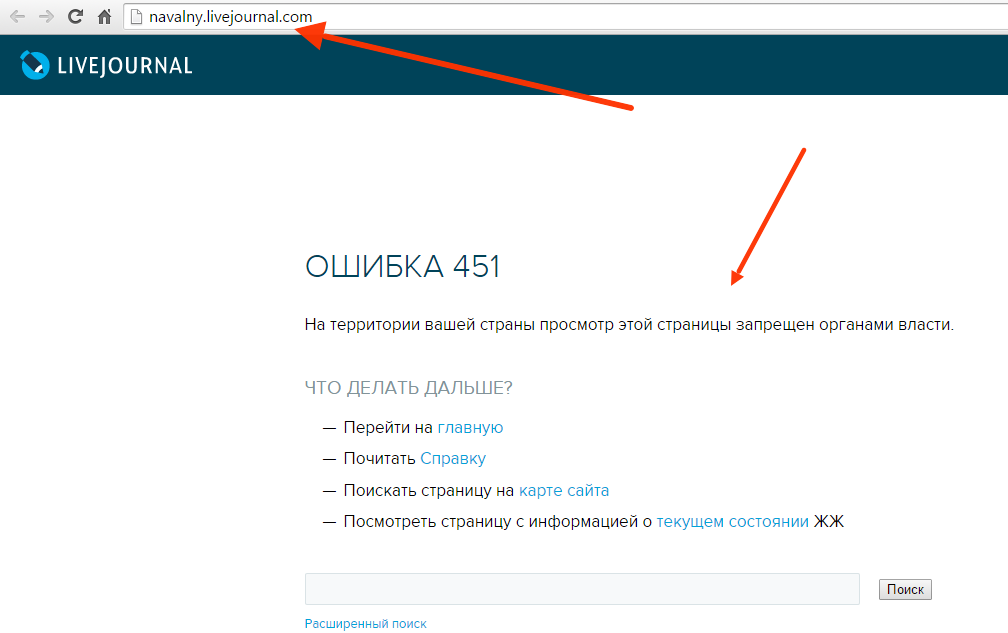
Task: Click the browser back arrow
Action: pos(17,17)
